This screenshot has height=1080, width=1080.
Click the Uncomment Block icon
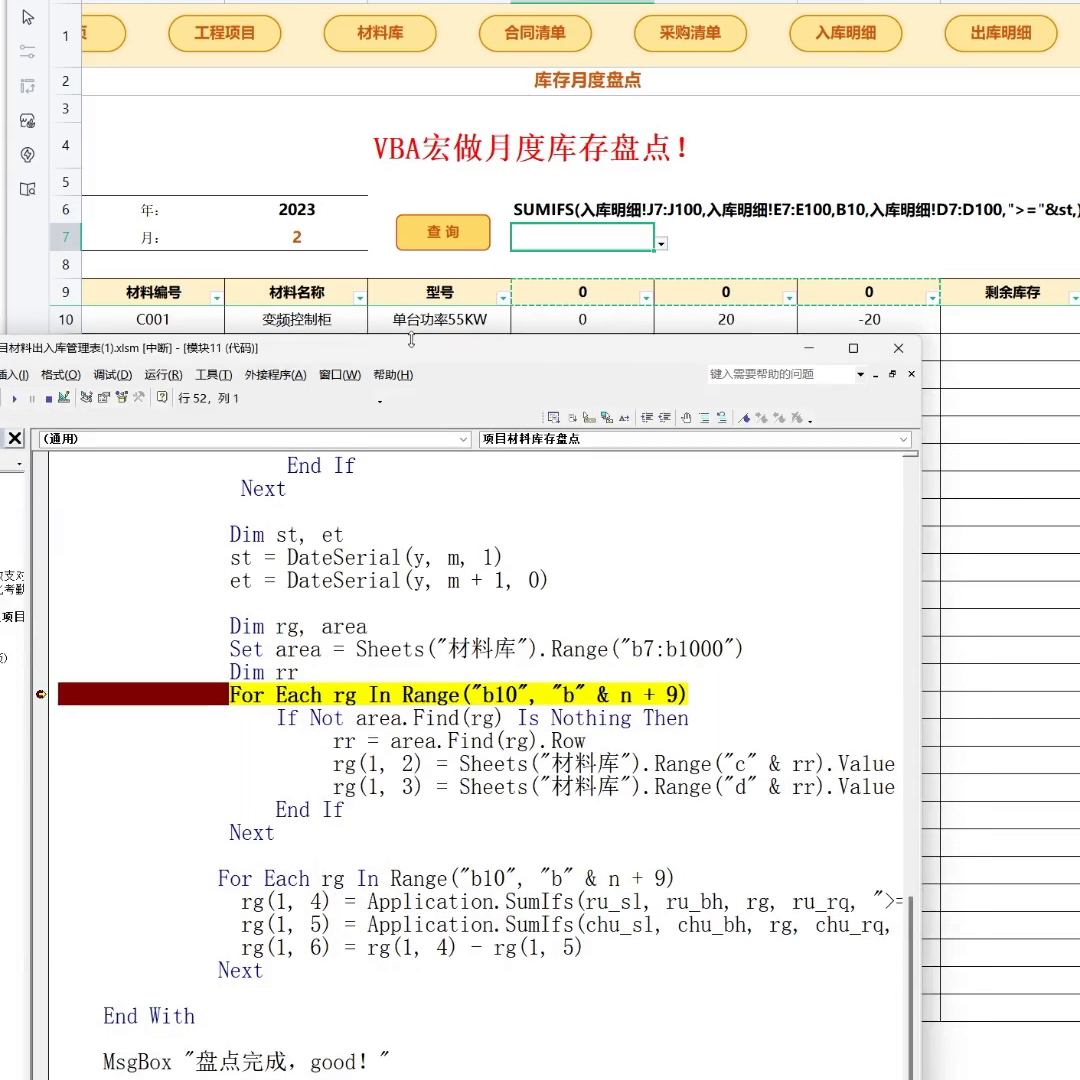[x=721, y=417]
